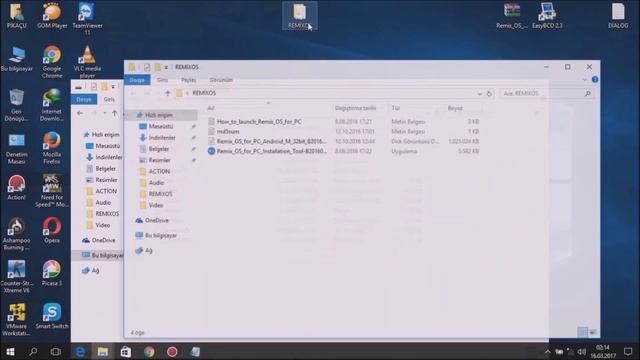This screenshot has height=360, width=640.
Task: Open the taskbar search icon
Action: click(33, 351)
